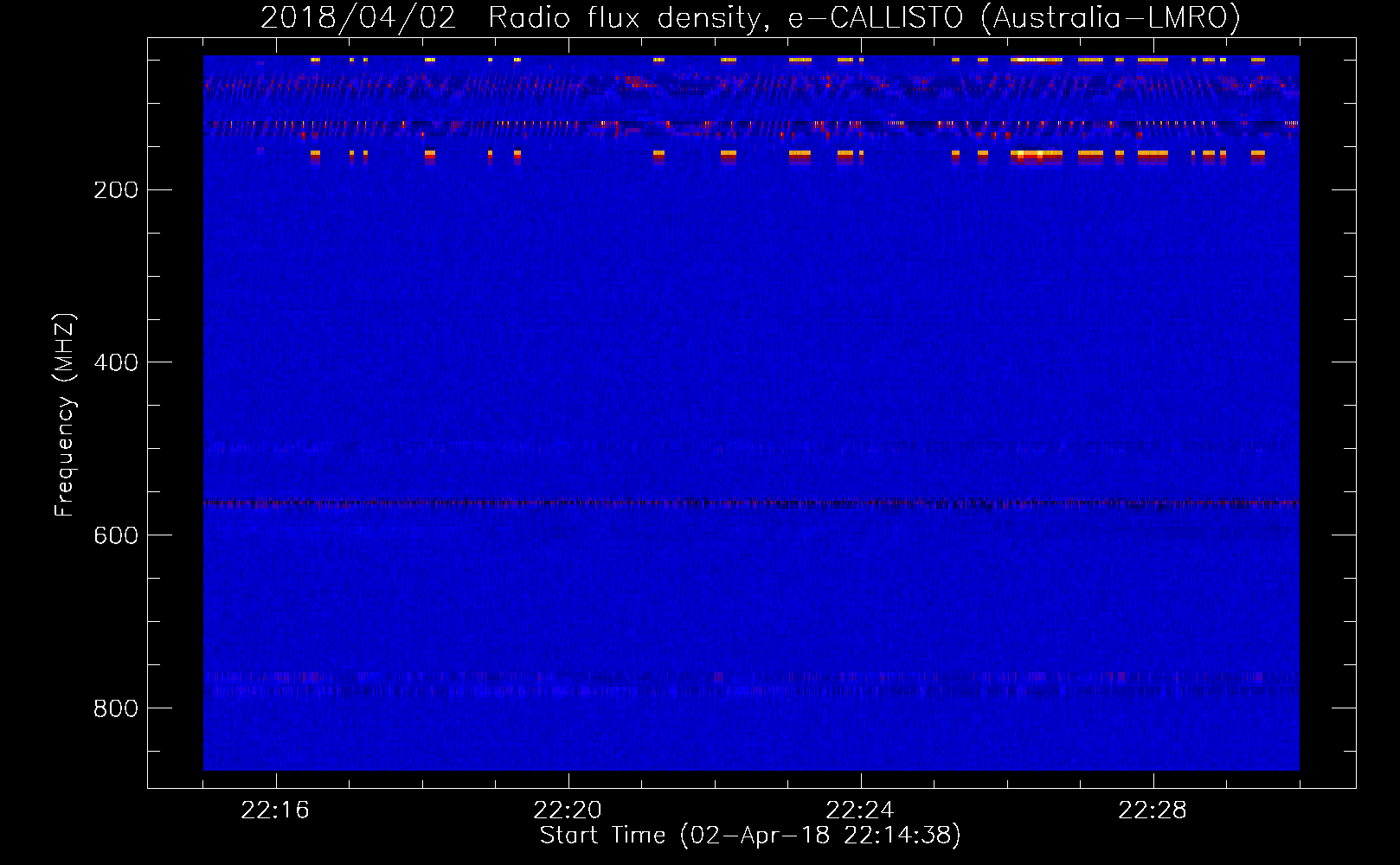Image resolution: width=1400 pixels, height=865 pixels.
Task: Click the 200 frequency tick label
Action: tap(116, 190)
